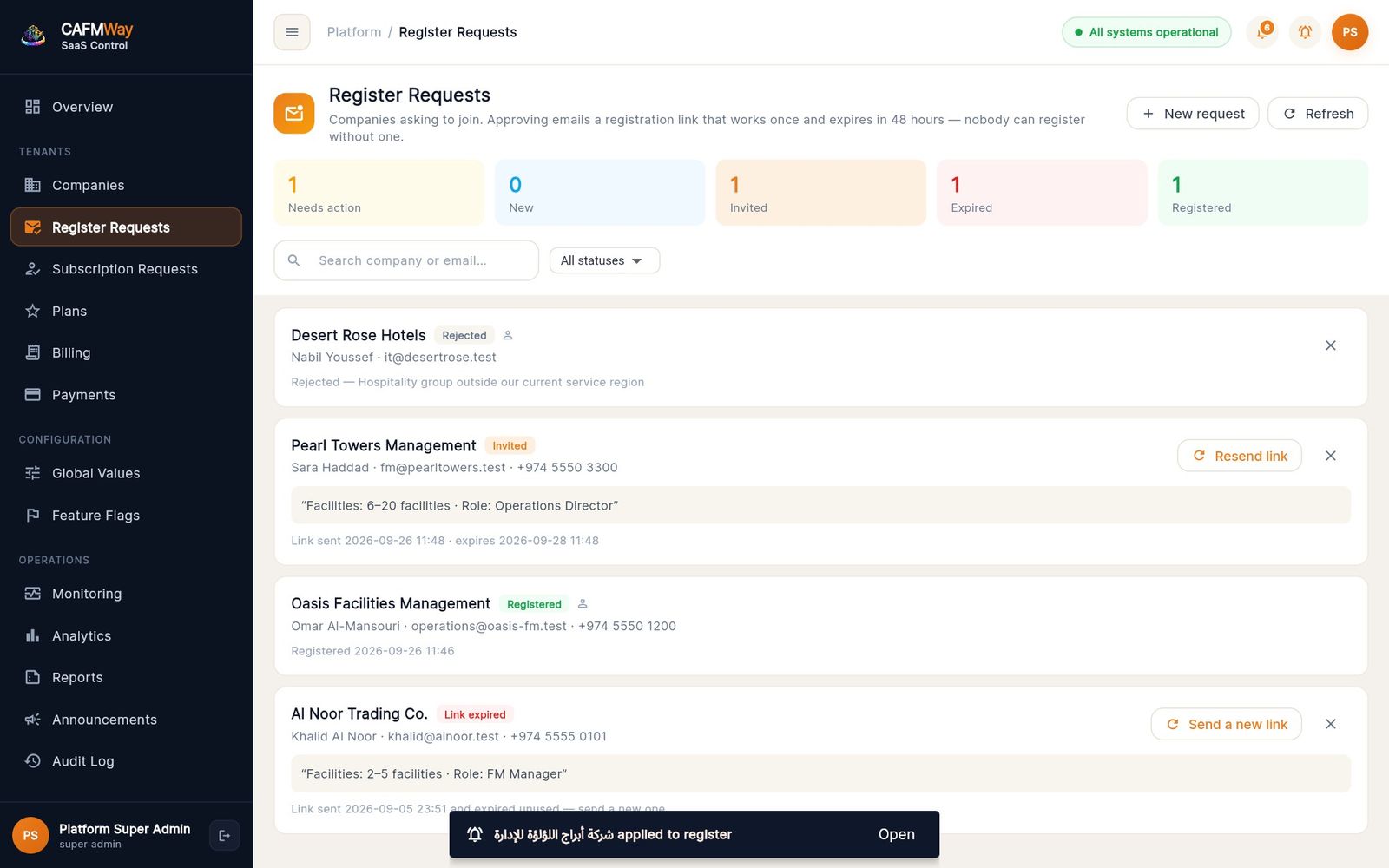Click the Register Requests envelope icon in sidebar
1389x868 pixels.
pos(33,227)
